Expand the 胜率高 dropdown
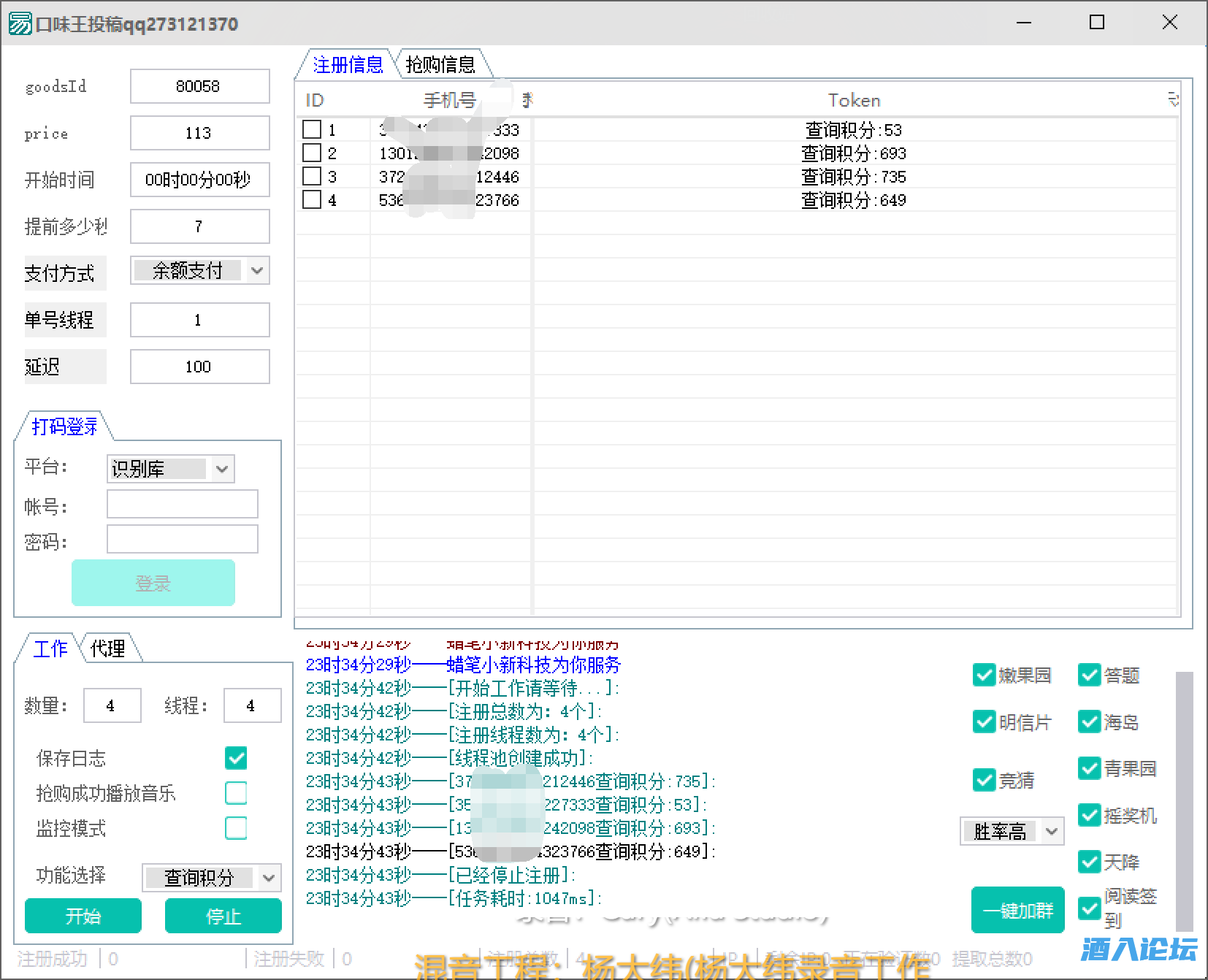The width and height of the screenshot is (1208, 980). tap(1051, 831)
